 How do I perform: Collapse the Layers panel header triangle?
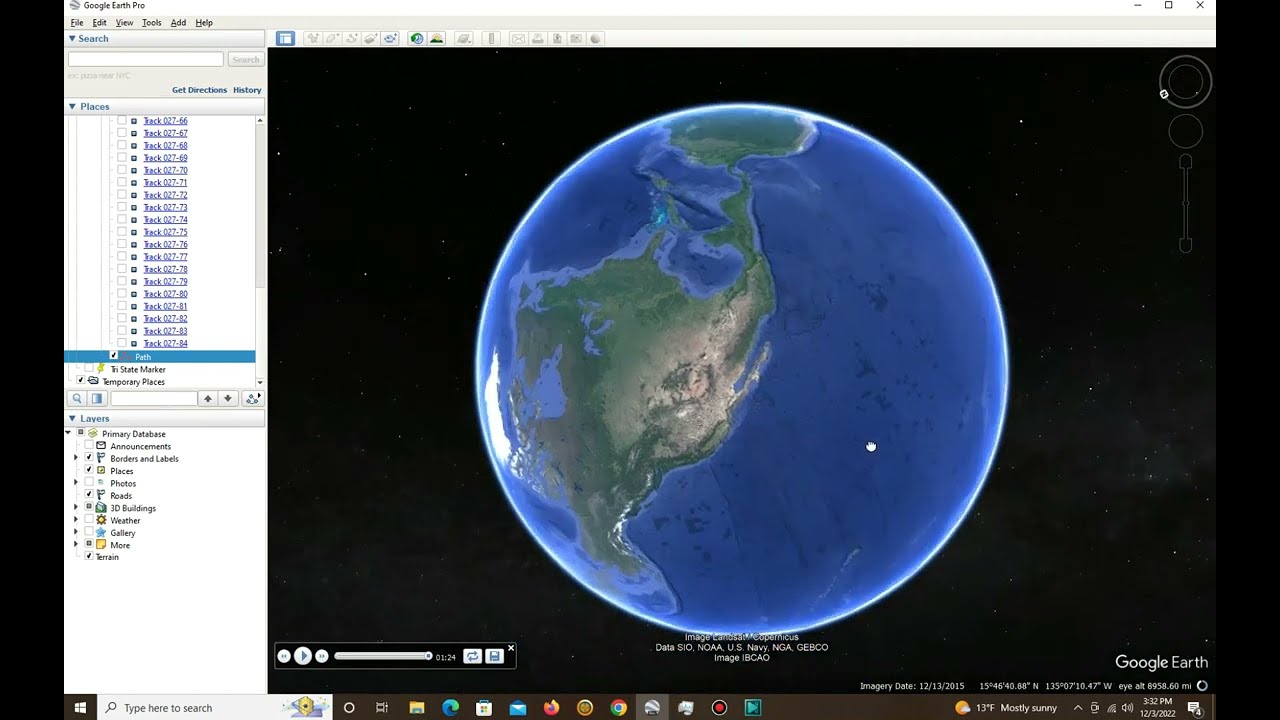coord(72,419)
